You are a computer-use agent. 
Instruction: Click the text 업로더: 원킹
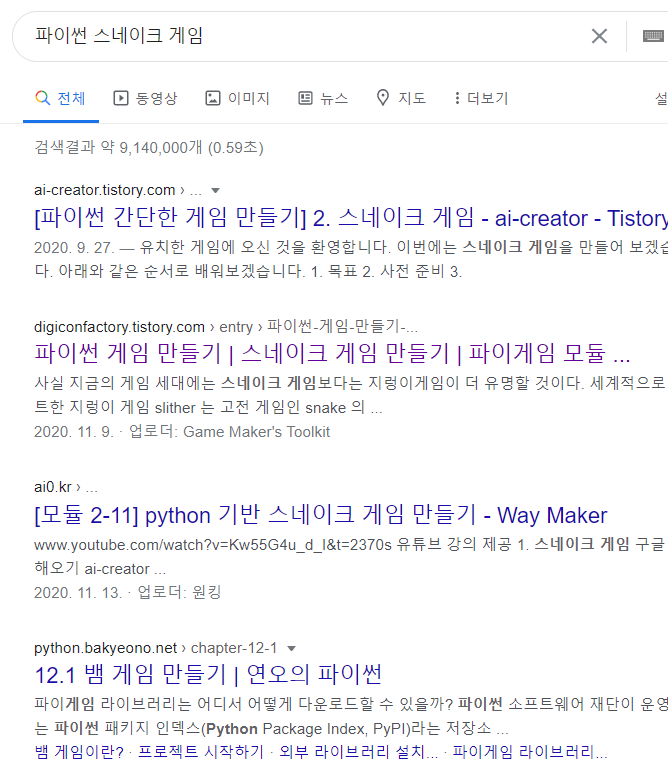(179, 592)
